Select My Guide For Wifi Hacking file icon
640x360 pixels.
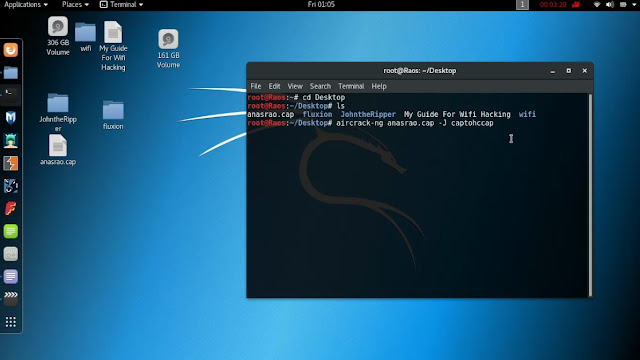(x=113, y=46)
